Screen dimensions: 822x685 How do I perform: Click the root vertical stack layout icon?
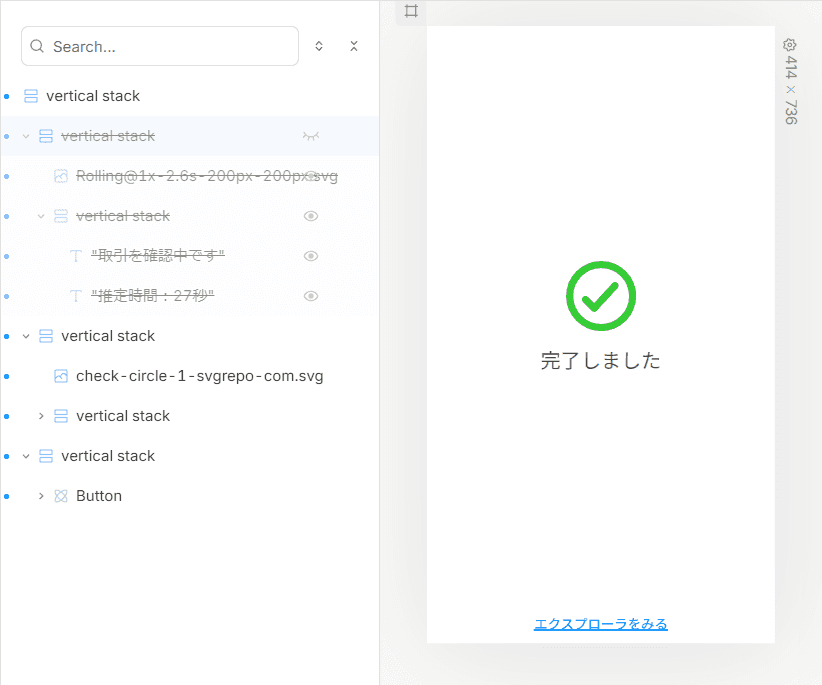[x=31, y=96]
